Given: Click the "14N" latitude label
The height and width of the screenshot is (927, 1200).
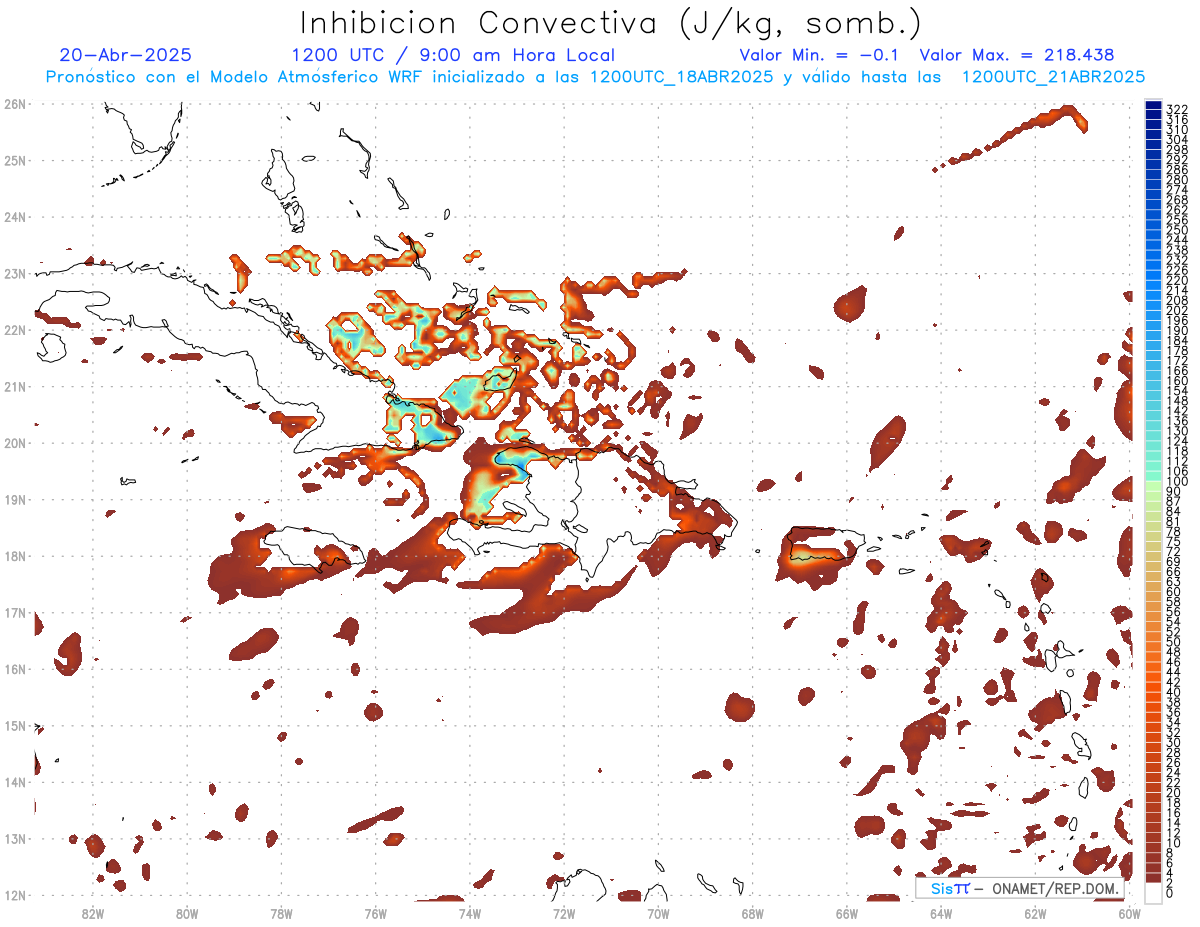Looking at the screenshot, I should (x=14, y=782).
